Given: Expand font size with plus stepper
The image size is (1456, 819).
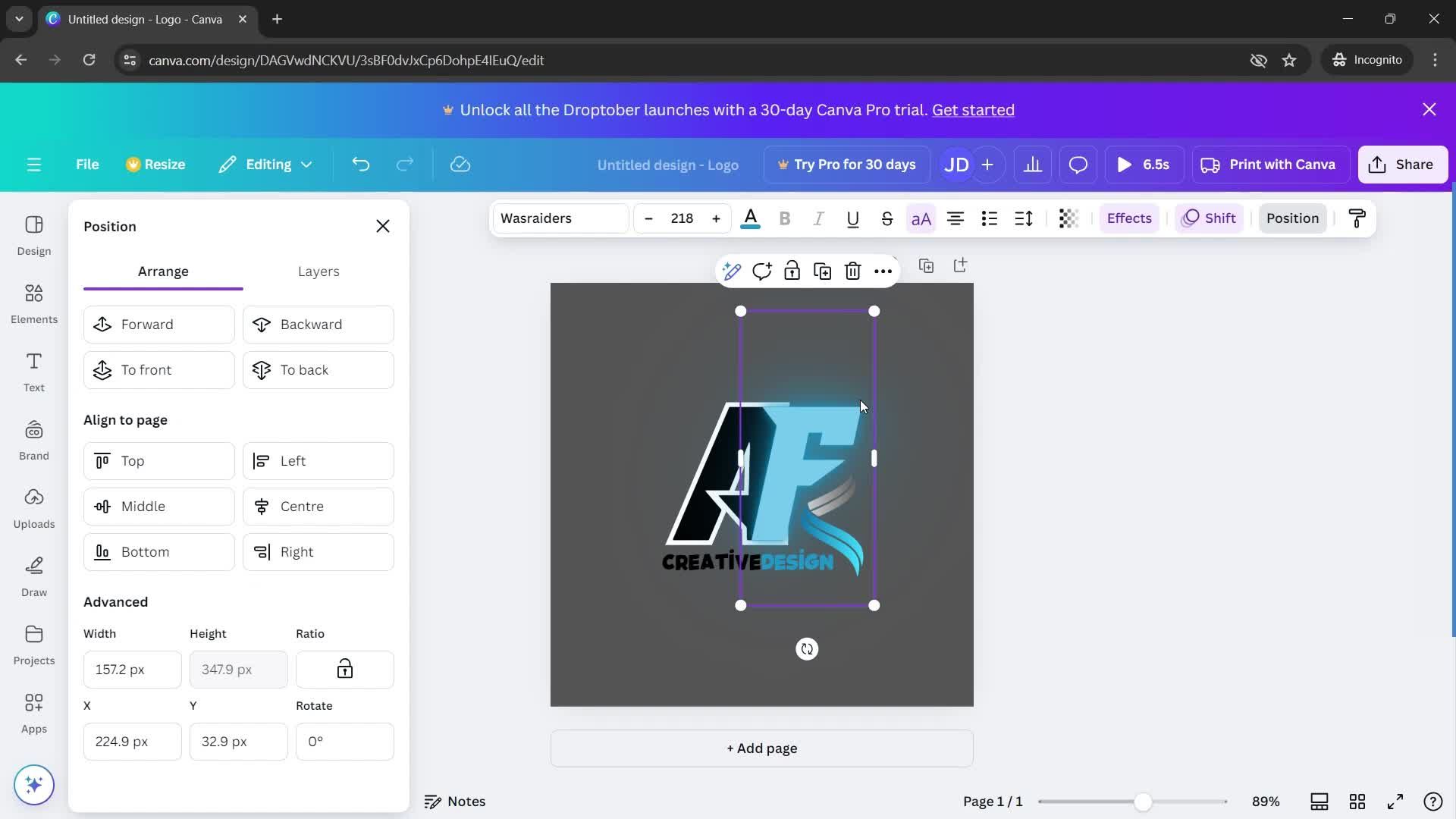Looking at the screenshot, I should click(716, 218).
